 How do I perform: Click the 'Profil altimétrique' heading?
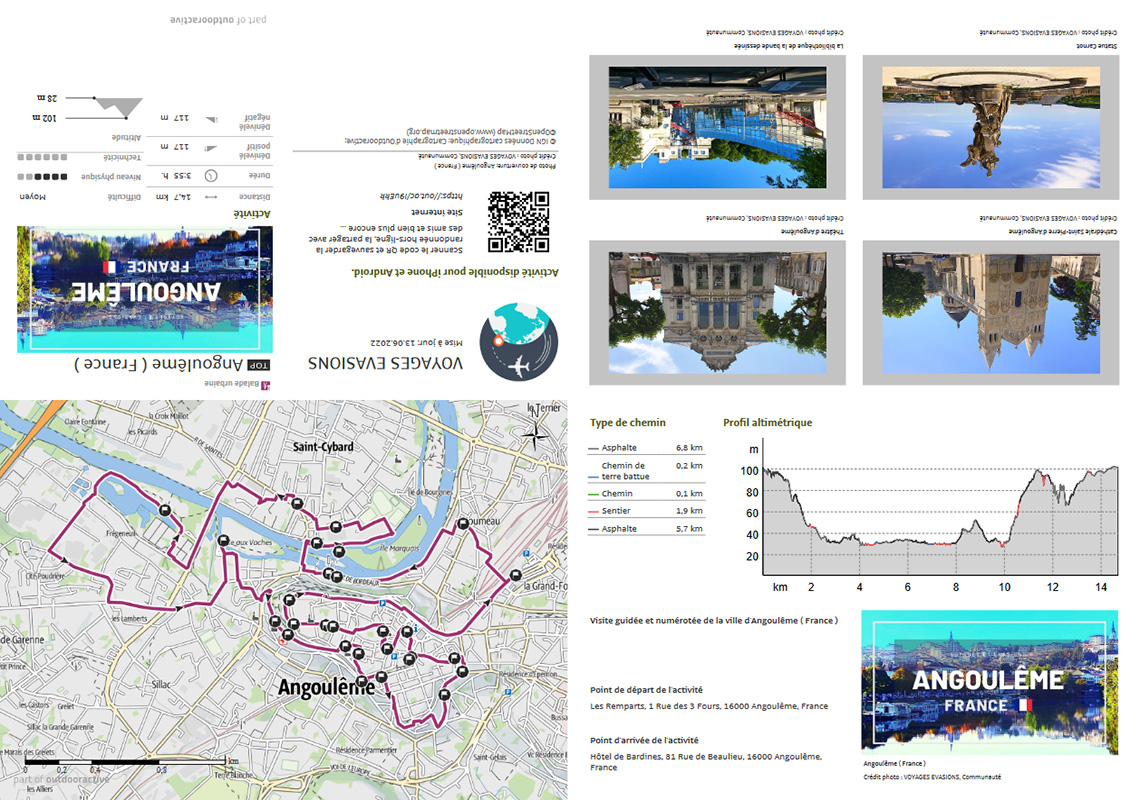point(768,423)
